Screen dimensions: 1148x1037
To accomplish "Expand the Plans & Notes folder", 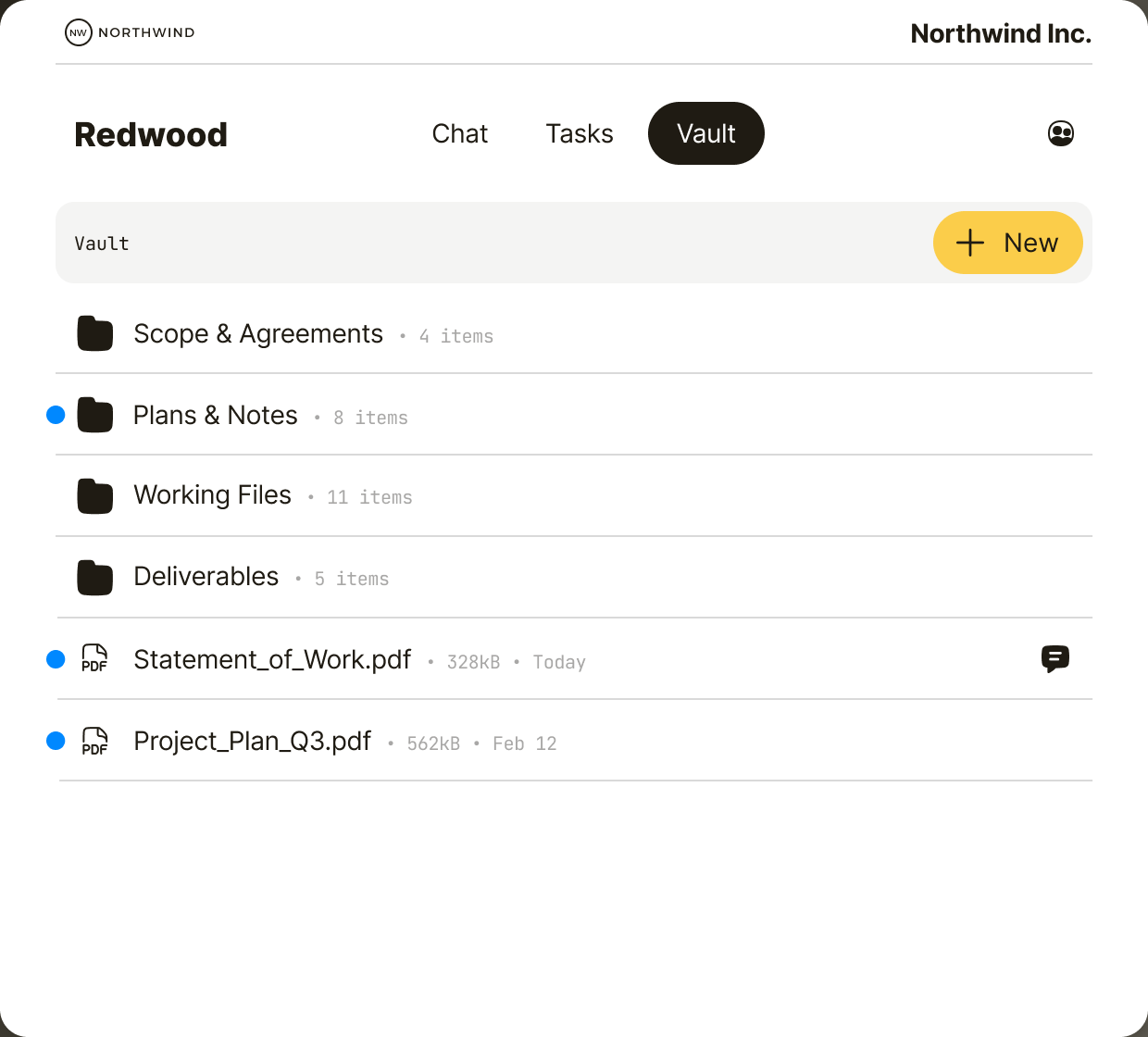I will point(215,415).
